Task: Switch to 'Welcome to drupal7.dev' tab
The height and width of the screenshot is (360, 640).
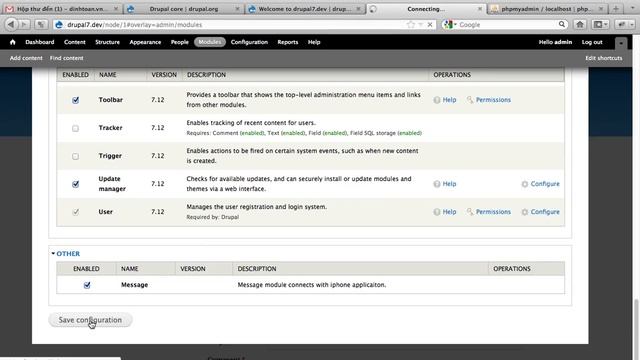Action: (x=304, y=9)
